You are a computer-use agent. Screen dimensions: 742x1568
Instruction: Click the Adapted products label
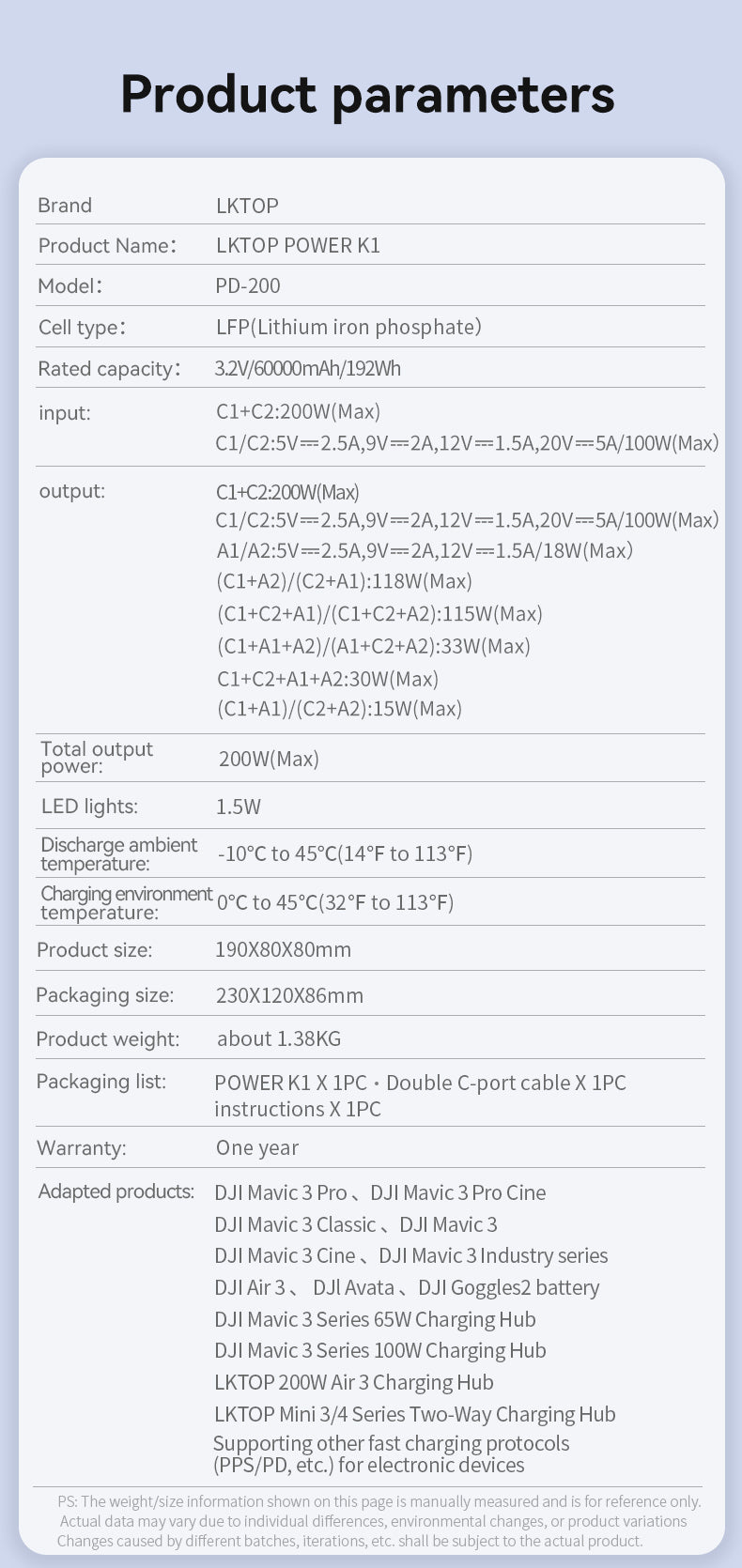pos(116,1191)
